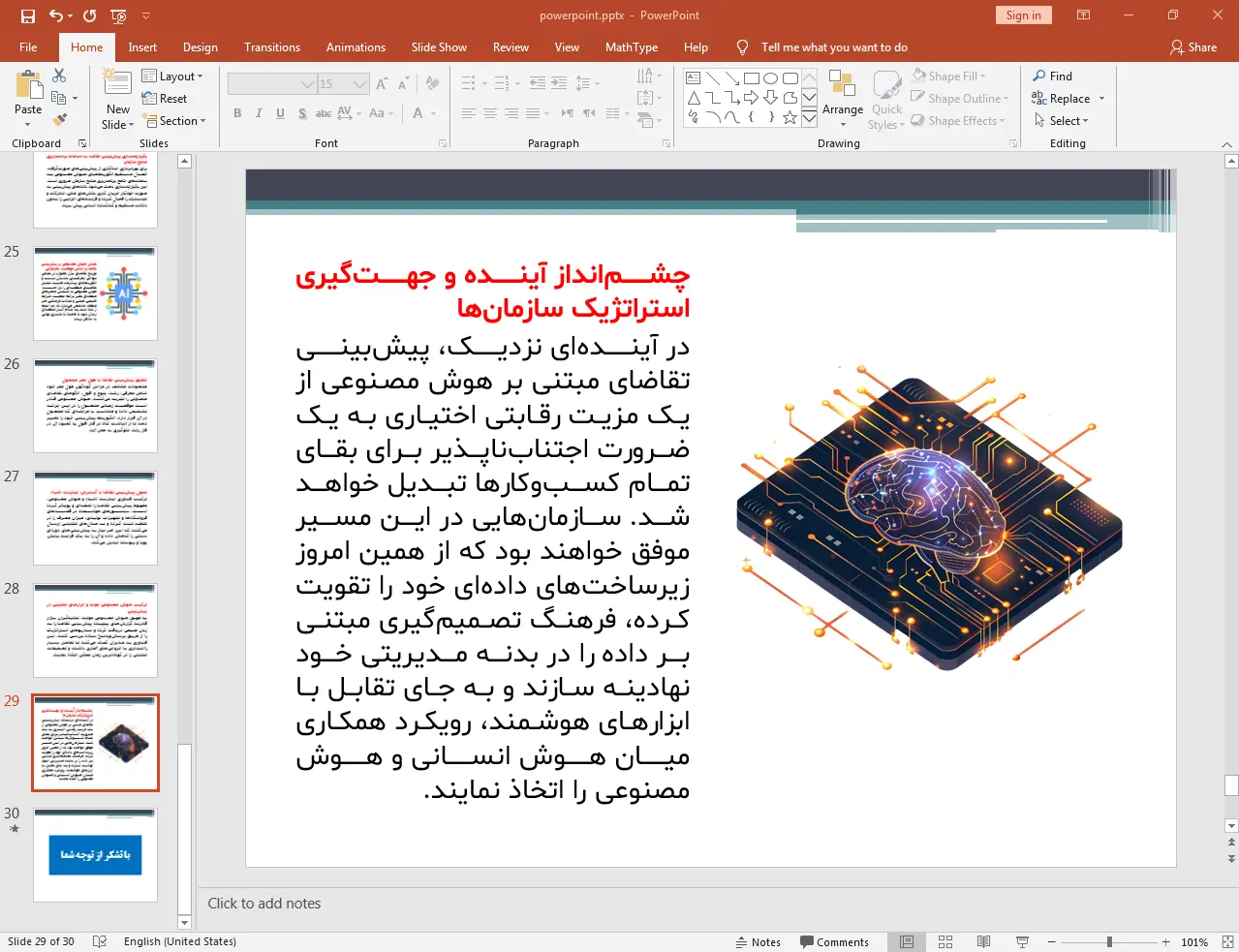Viewport: 1239px width, 952px height.
Task: Open the Select dropdown in Editing group
Action: pos(1061,120)
